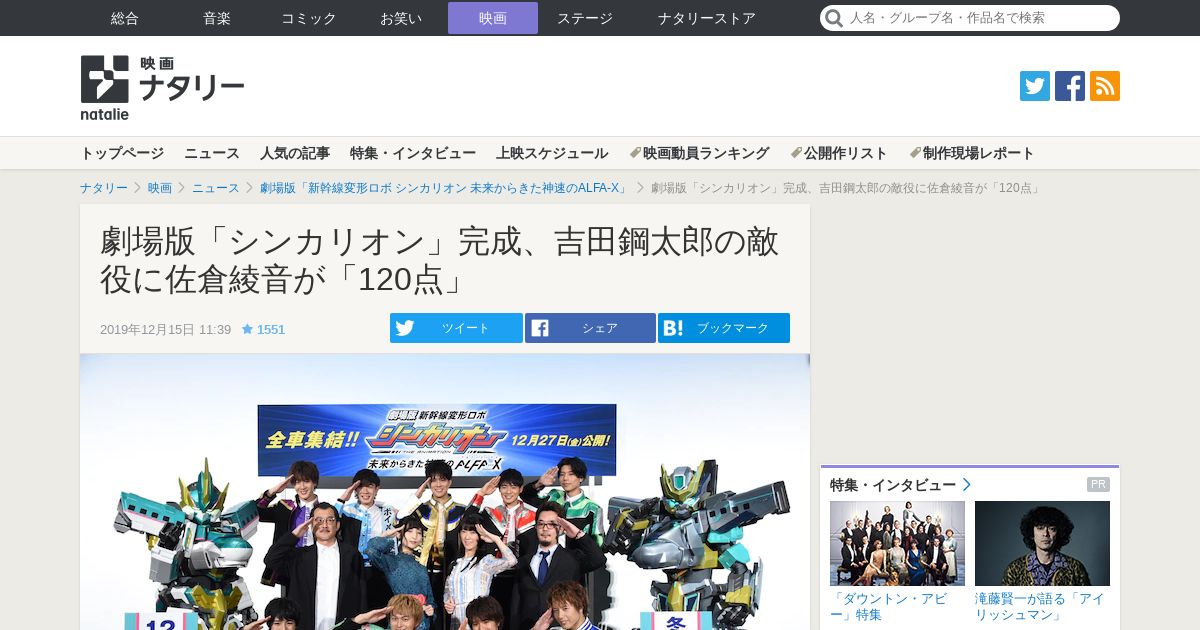
Task: Open the main Shinkalion cast event photo
Action: (445, 492)
